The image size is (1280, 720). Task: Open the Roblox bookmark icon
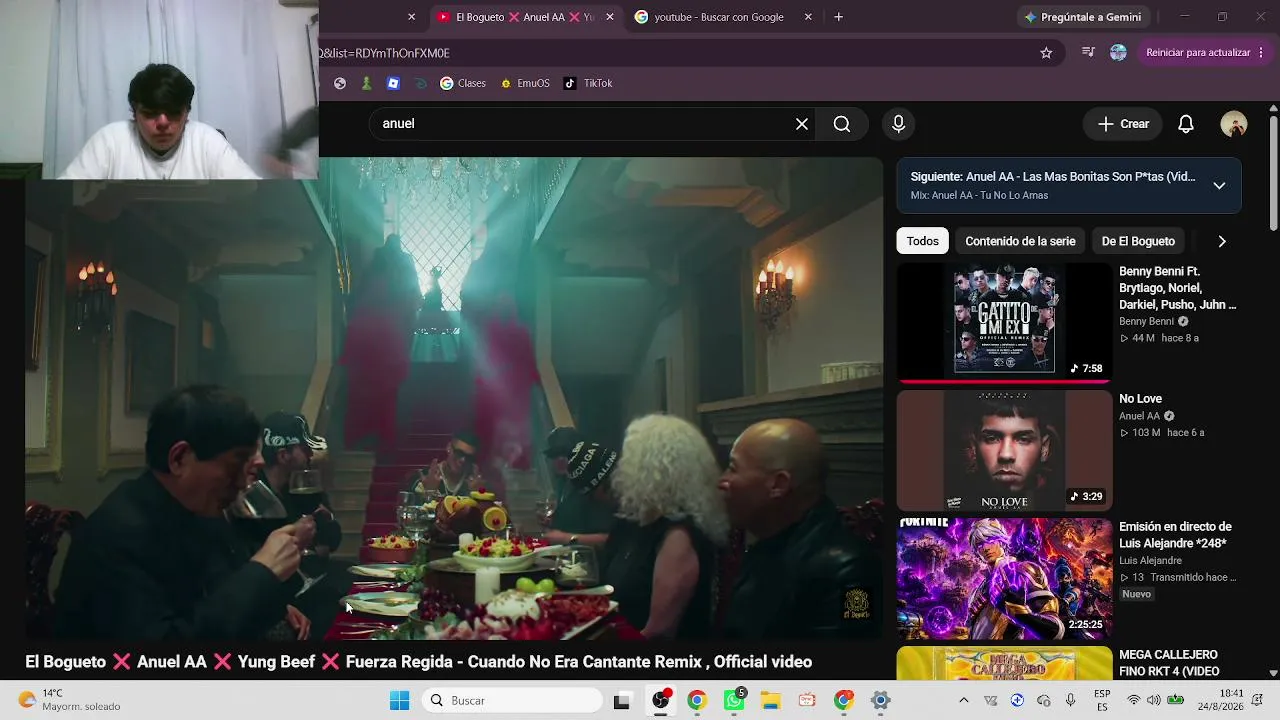coord(393,83)
